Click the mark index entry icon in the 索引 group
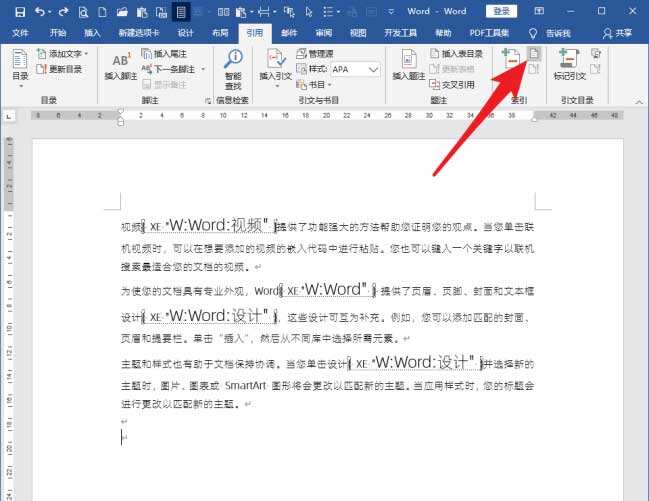The height and width of the screenshot is (501, 649). point(510,59)
